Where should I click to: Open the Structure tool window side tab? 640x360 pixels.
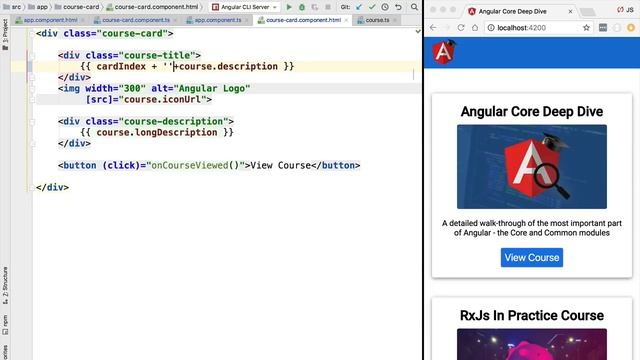5,285
